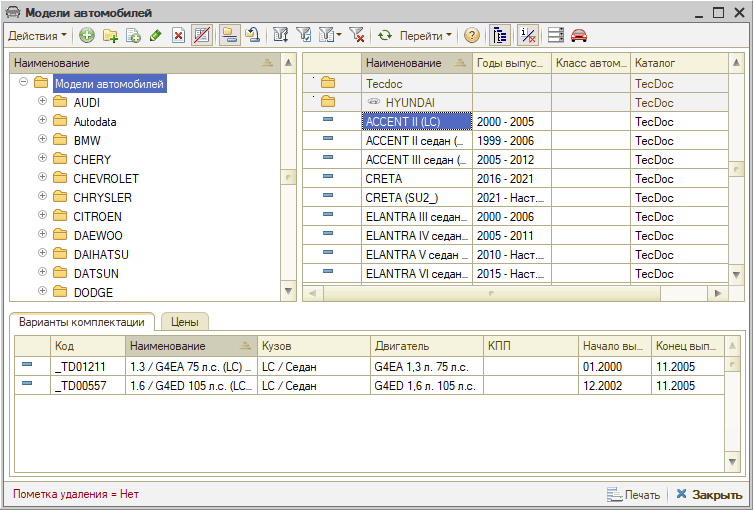The image size is (753, 510).
Task: Toggle the tree panel display button
Action: point(500,35)
